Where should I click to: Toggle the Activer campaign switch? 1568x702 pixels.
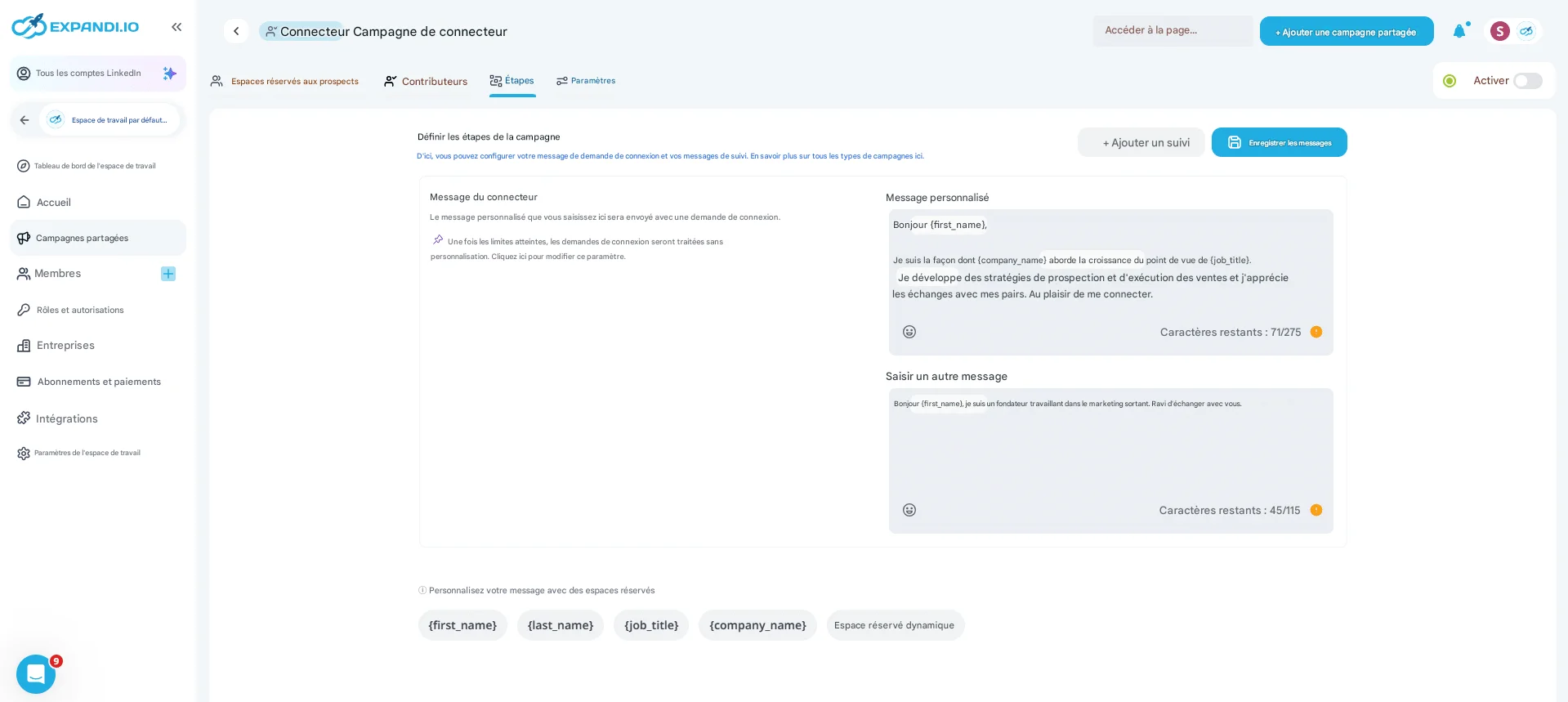pyautogui.click(x=1527, y=81)
